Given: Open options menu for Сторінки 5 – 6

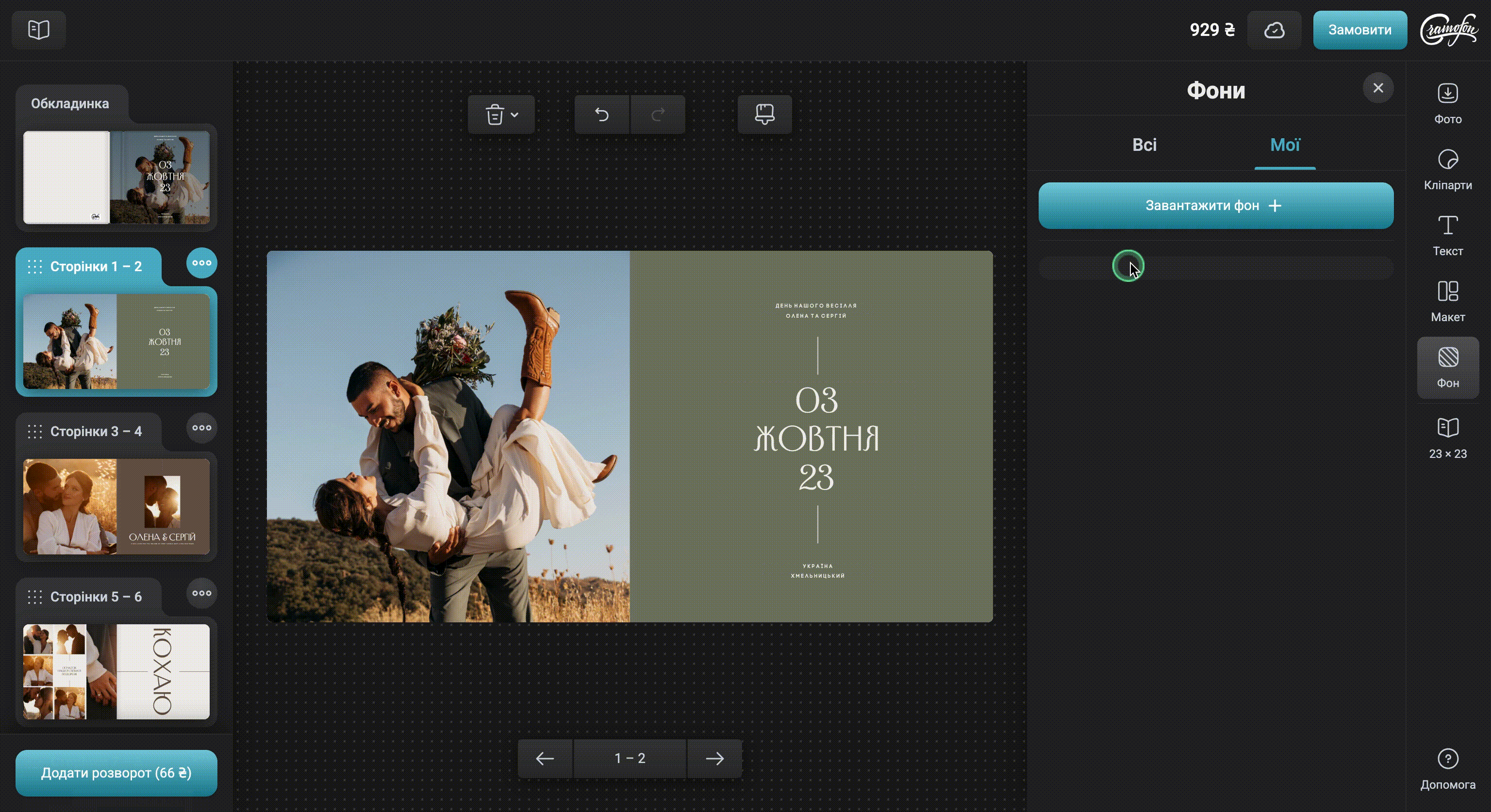Looking at the screenshot, I should (x=201, y=593).
